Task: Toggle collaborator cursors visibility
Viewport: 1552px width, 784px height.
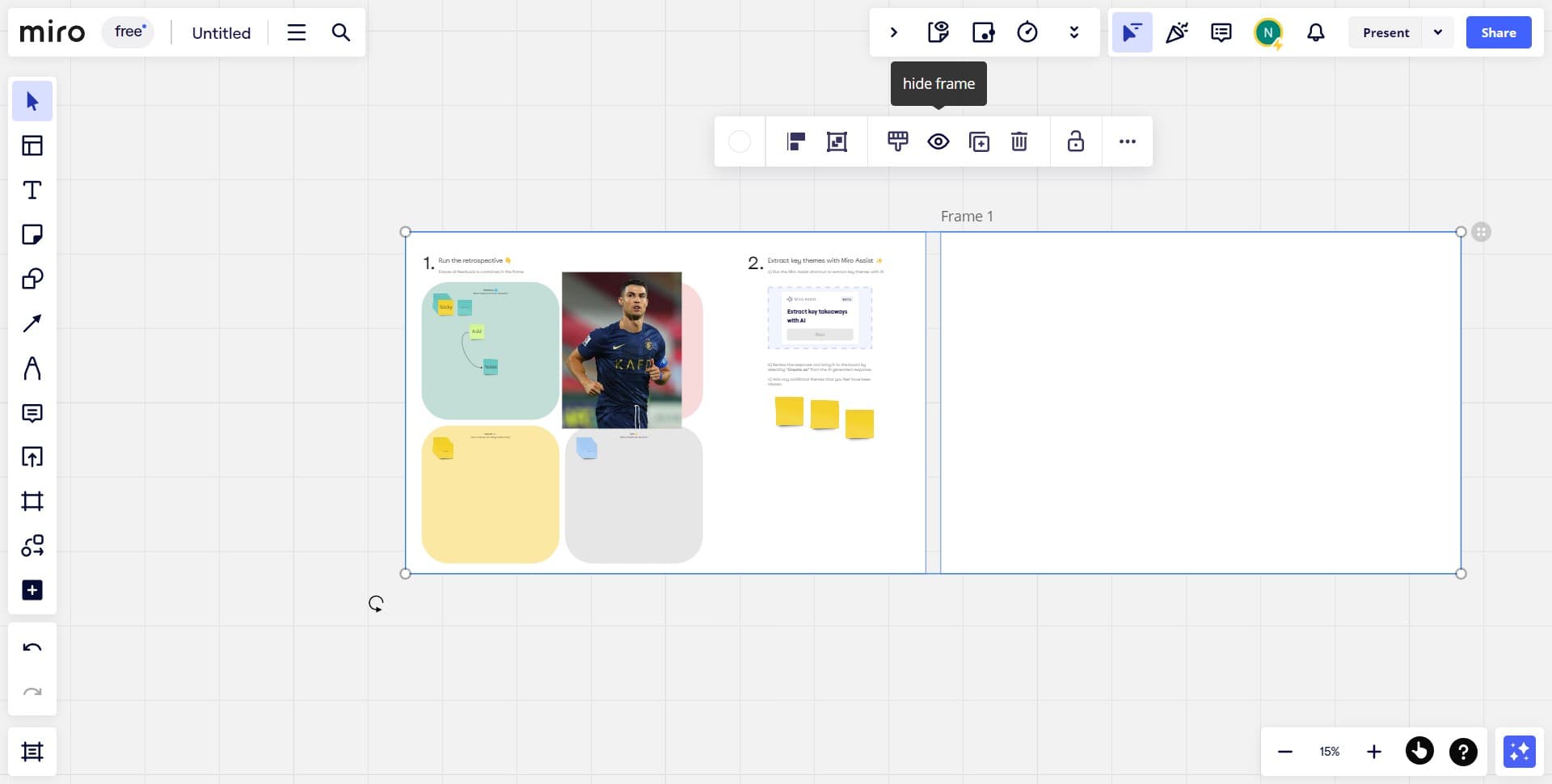Action: click(1132, 32)
